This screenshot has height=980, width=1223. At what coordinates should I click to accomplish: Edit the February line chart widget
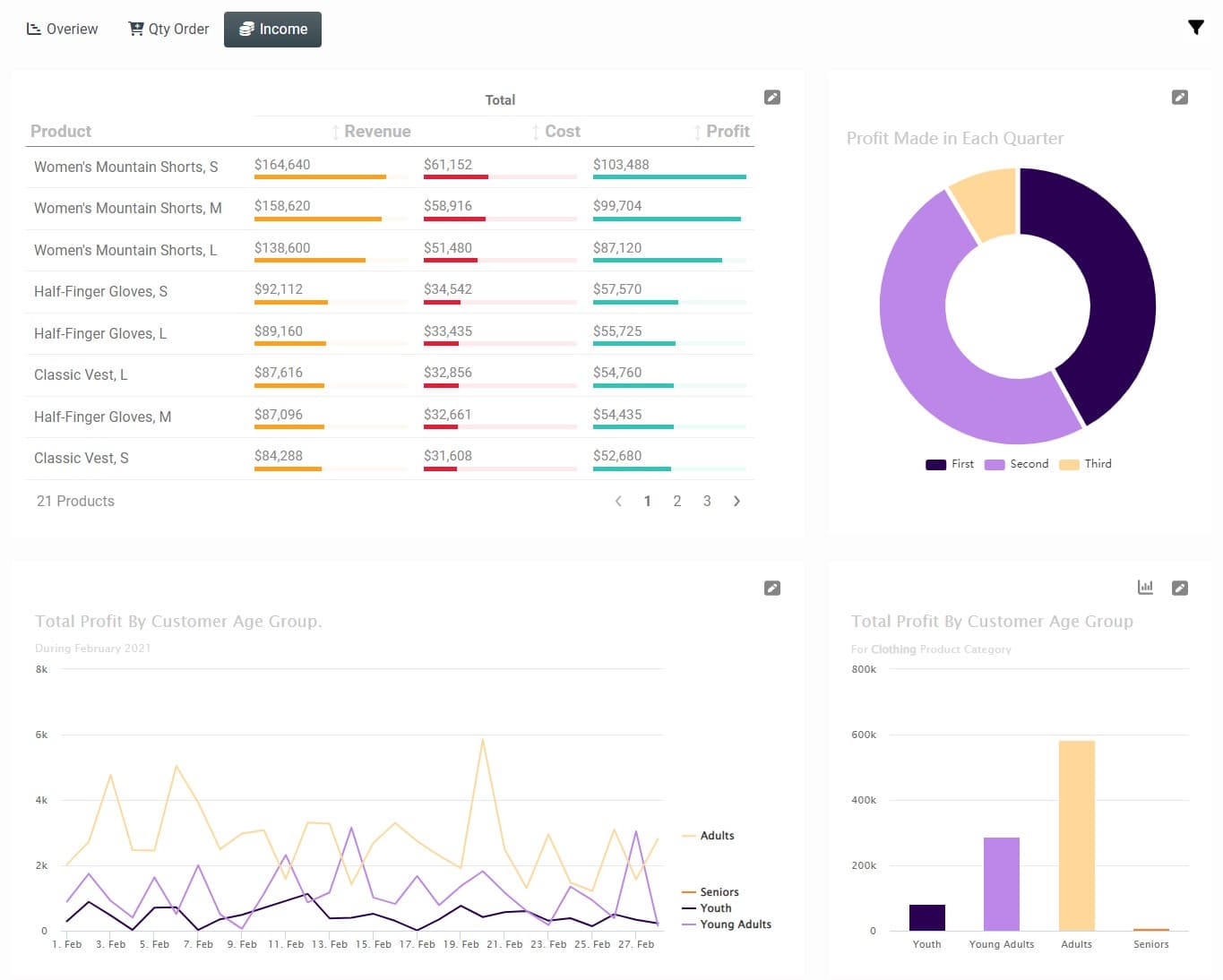(771, 589)
